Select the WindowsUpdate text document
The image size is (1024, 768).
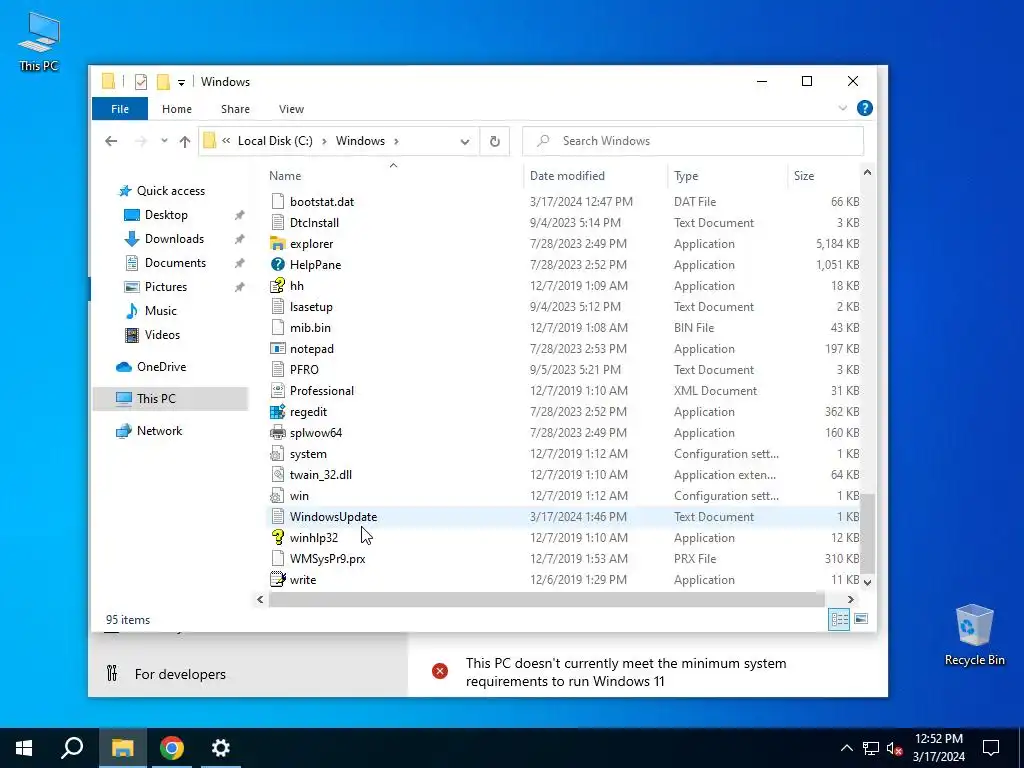[x=564, y=517]
